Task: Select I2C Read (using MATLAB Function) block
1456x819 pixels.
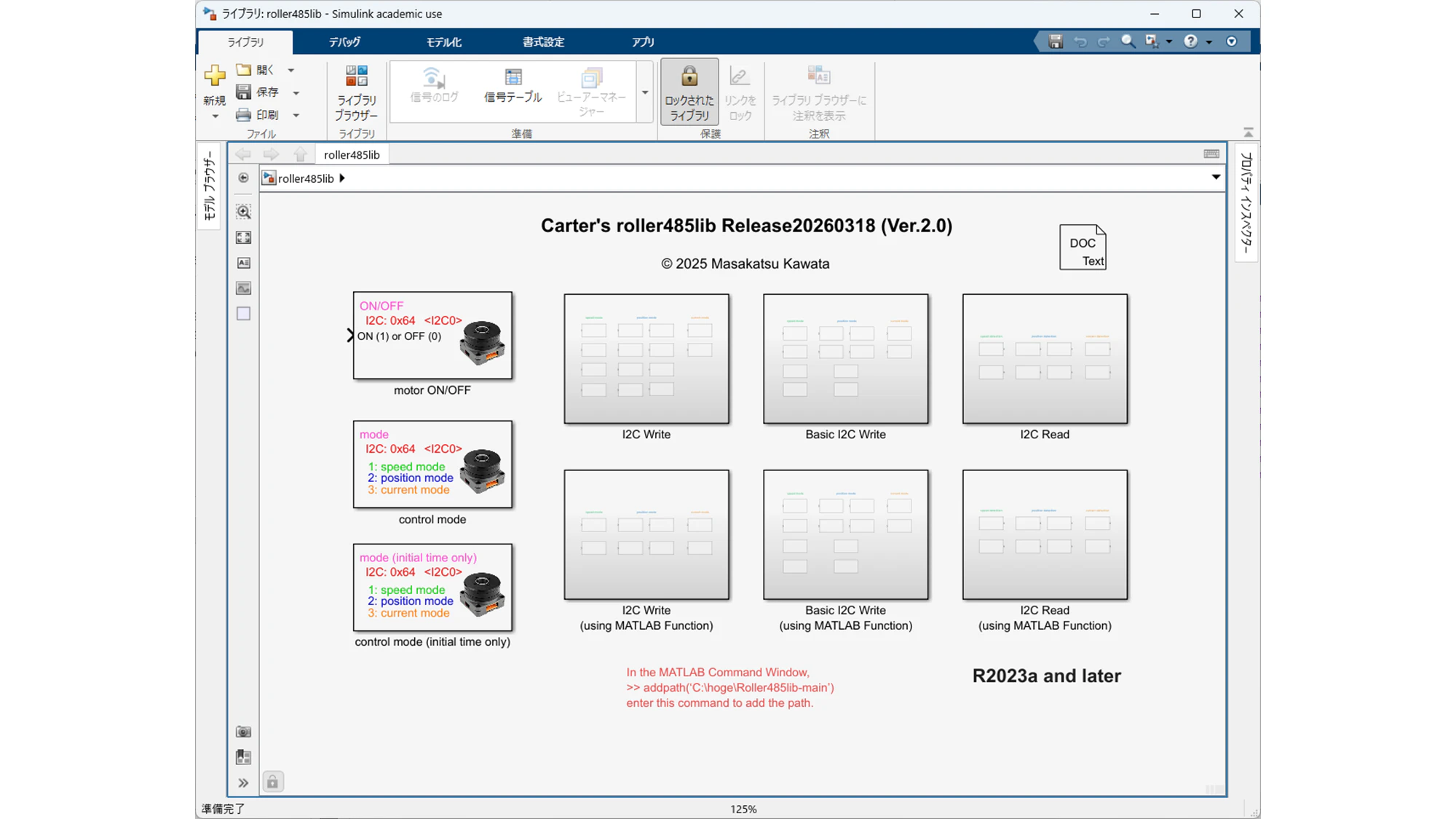Action: click(x=1045, y=535)
